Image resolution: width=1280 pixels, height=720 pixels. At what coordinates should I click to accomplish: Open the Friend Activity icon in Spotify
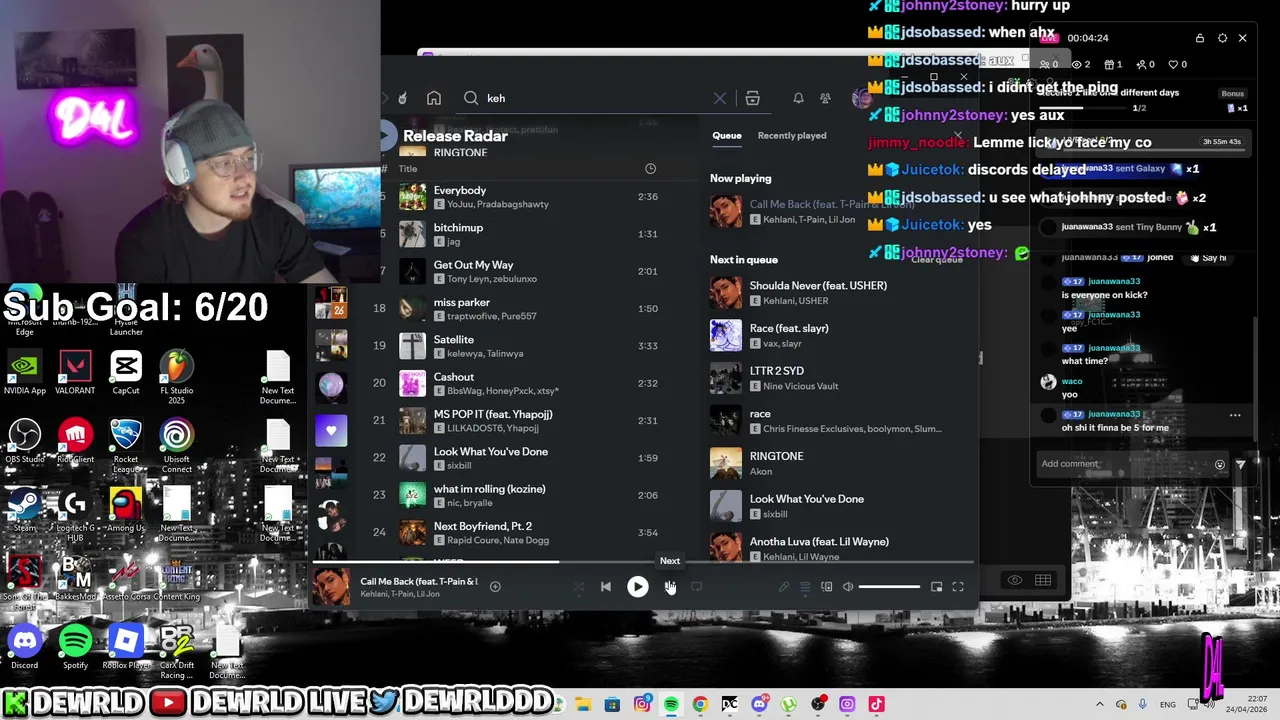pos(825,98)
